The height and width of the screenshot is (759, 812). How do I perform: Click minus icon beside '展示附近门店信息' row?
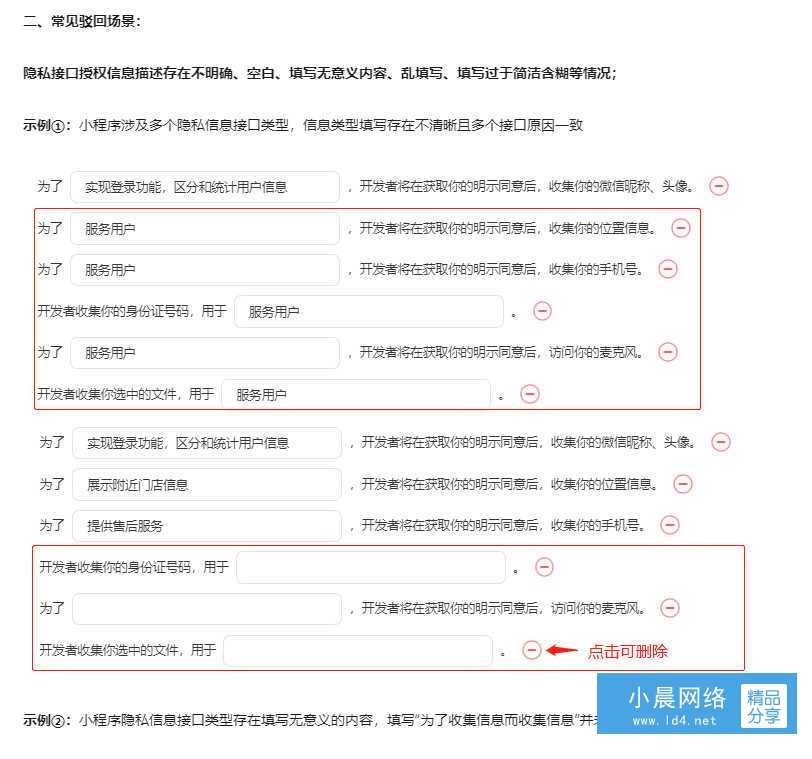click(683, 484)
